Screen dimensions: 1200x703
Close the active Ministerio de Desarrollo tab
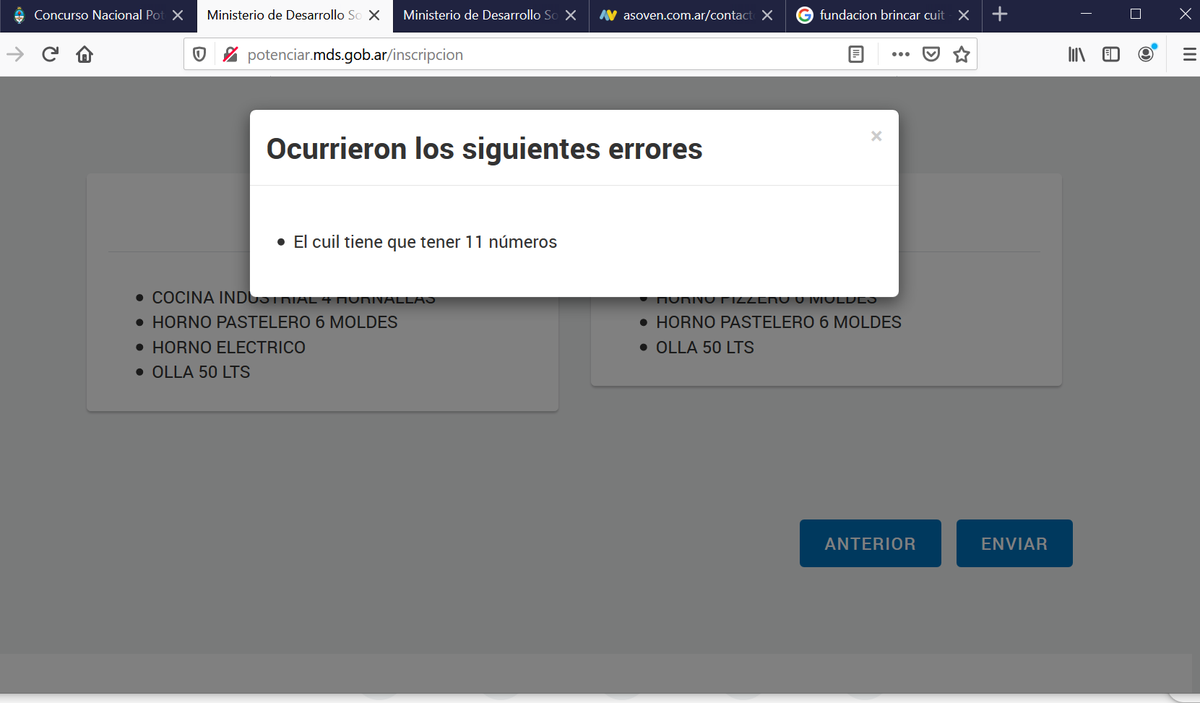tap(374, 15)
